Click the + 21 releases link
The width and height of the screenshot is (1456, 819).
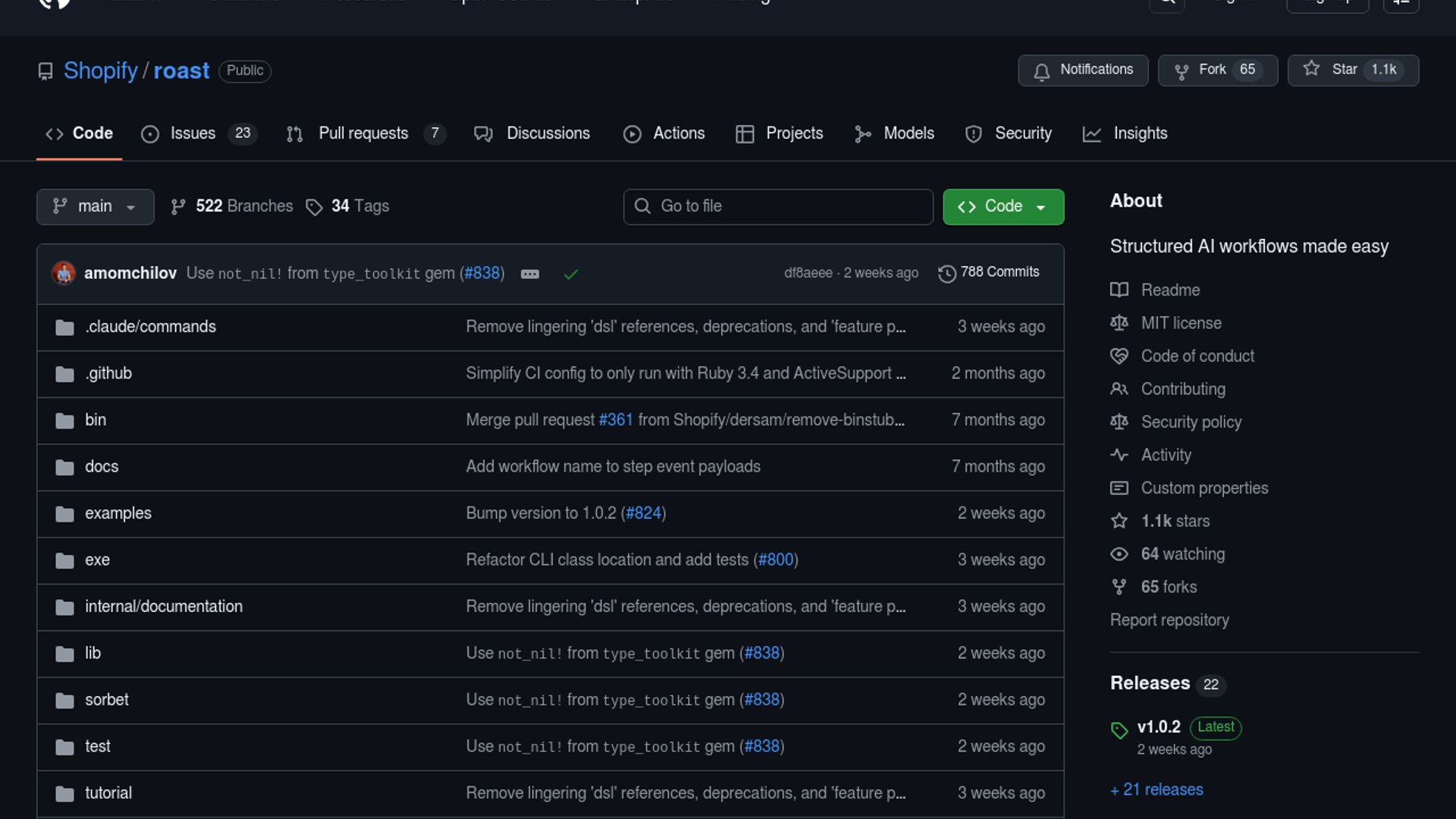click(x=1156, y=790)
